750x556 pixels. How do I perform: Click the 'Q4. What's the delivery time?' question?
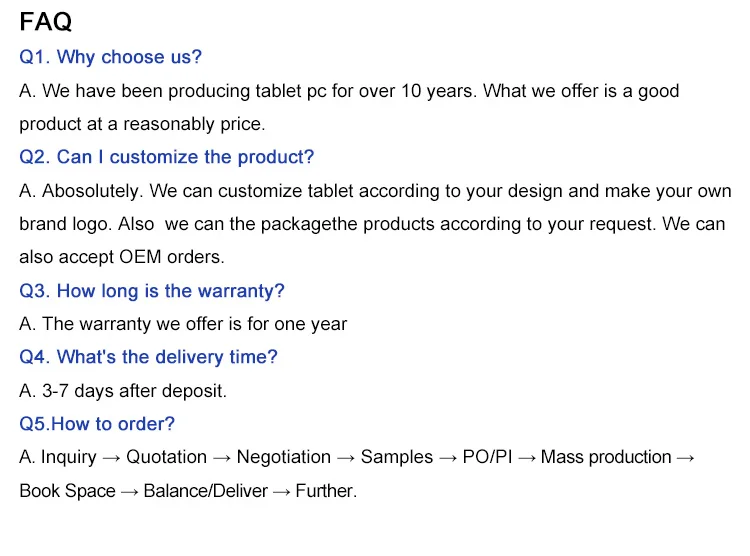148,357
